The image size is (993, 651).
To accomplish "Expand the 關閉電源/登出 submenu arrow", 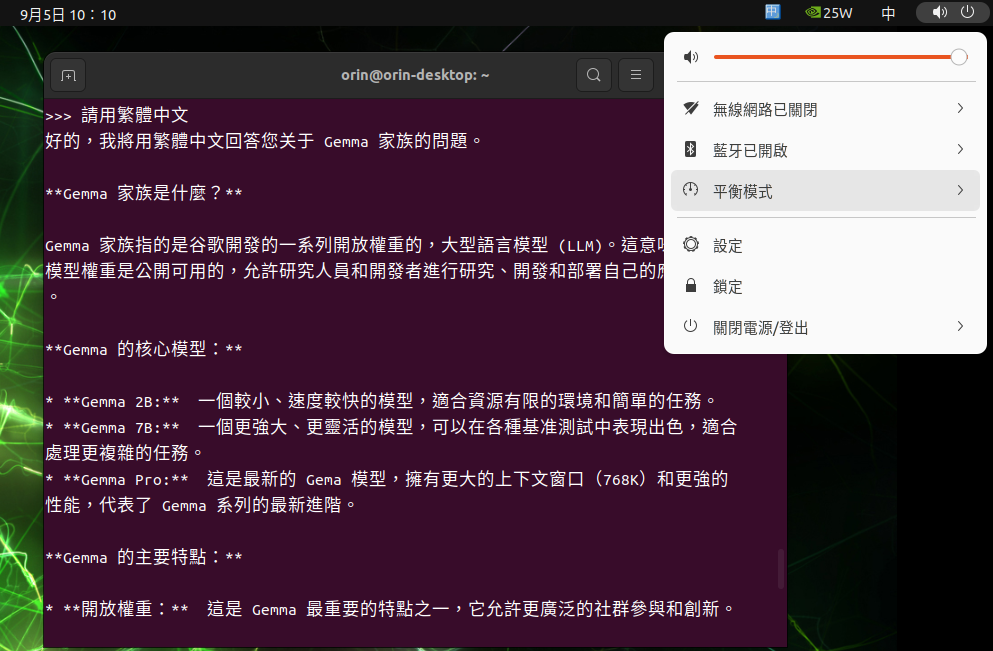I will (x=961, y=326).
